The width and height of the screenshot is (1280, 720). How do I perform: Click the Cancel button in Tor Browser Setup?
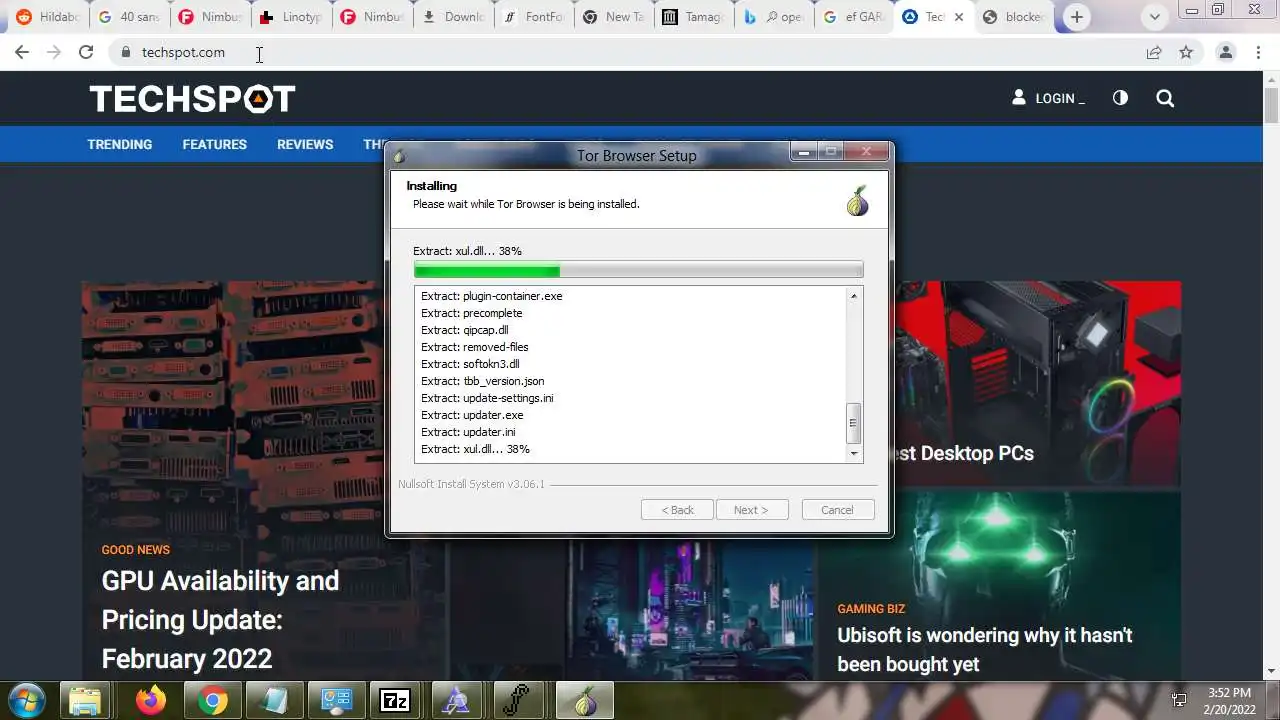(x=837, y=510)
